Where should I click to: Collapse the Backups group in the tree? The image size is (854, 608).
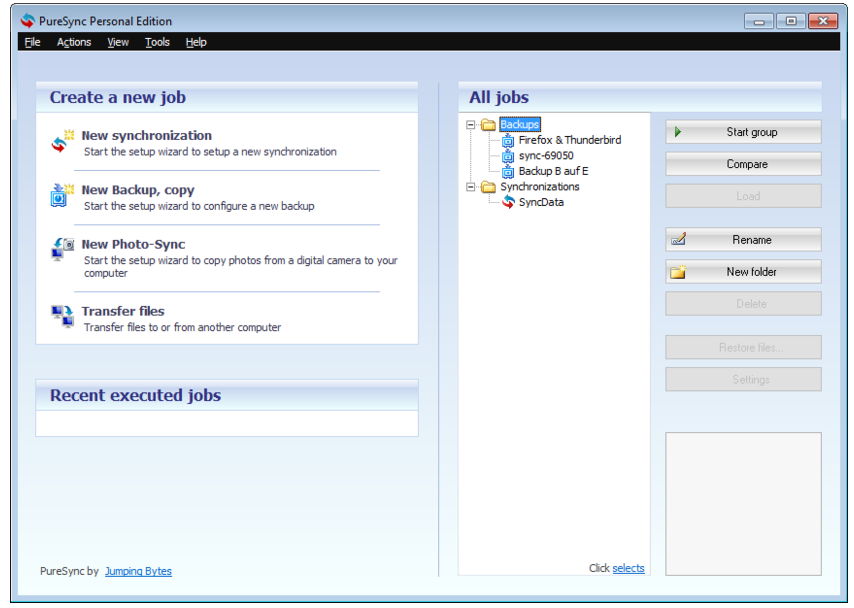click(471, 125)
